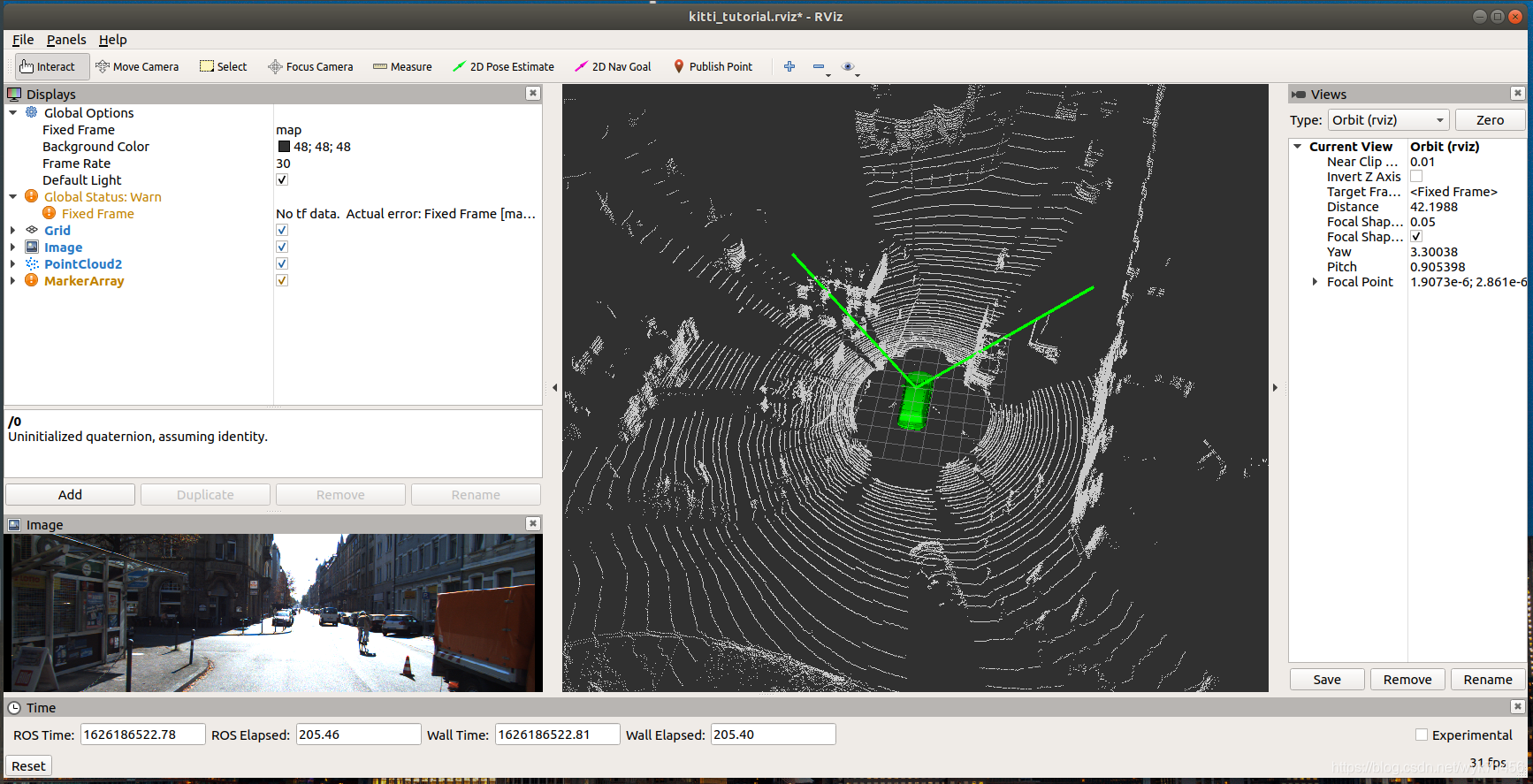Activate the Publish Point tool

tap(713, 66)
